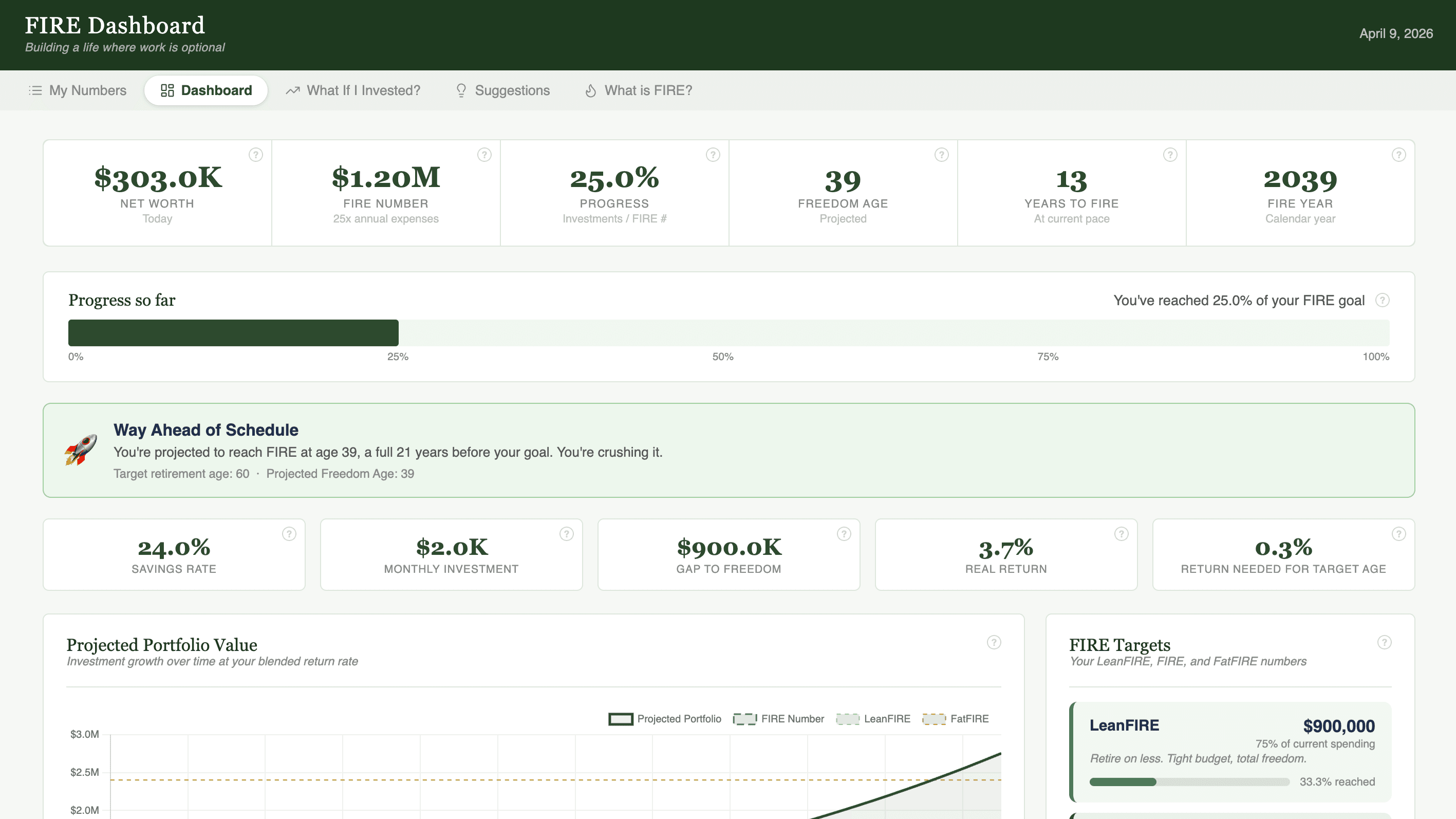The image size is (1456, 819).
Task: Click the FIRE Dashboard title
Action: [115, 26]
